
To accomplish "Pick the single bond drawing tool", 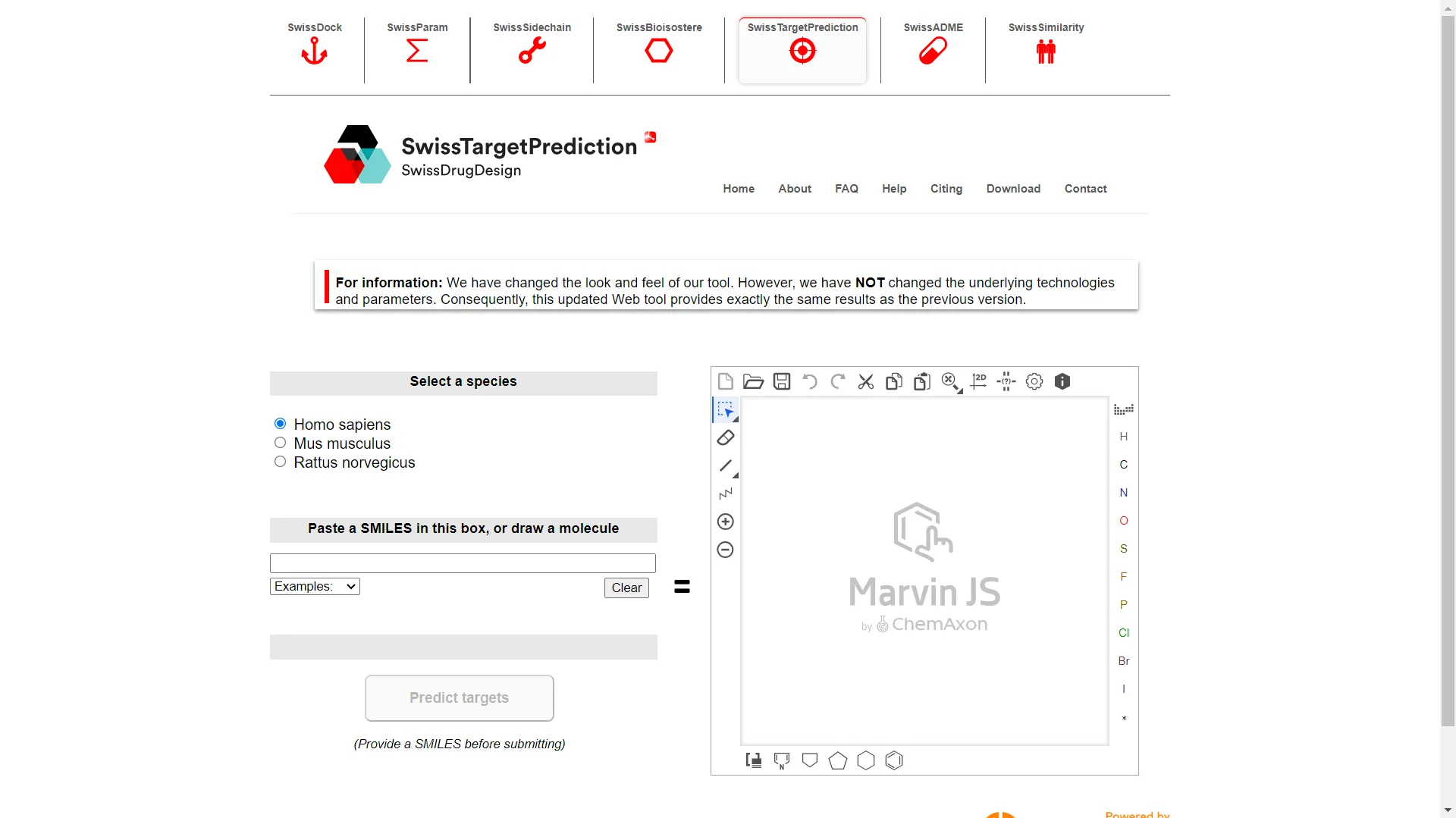I will tap(725, 465).
